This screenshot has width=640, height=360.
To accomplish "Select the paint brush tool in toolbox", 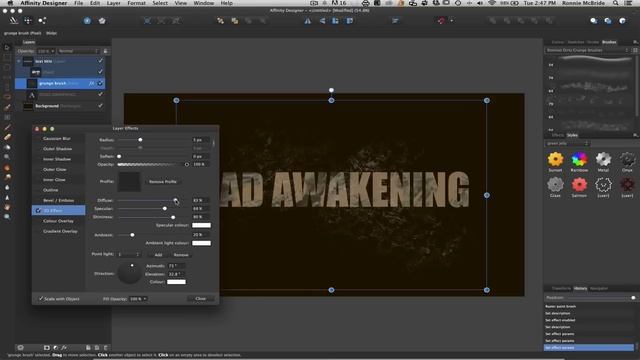I will coord(7,107).
